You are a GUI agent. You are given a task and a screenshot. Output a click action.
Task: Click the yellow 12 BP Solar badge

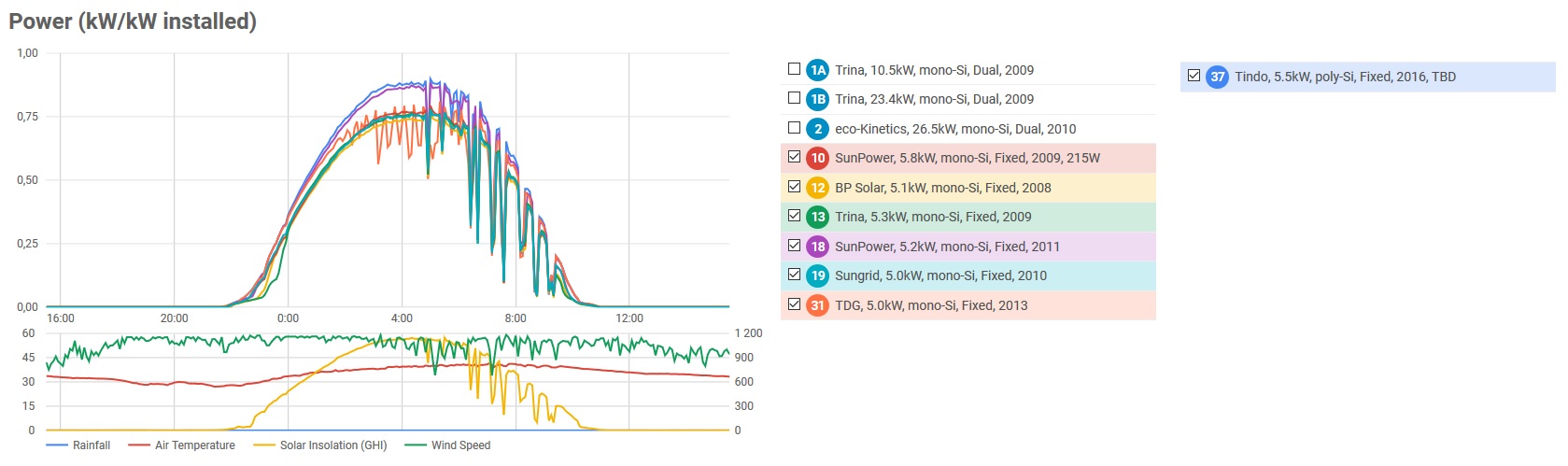click(x=818, y=188)
